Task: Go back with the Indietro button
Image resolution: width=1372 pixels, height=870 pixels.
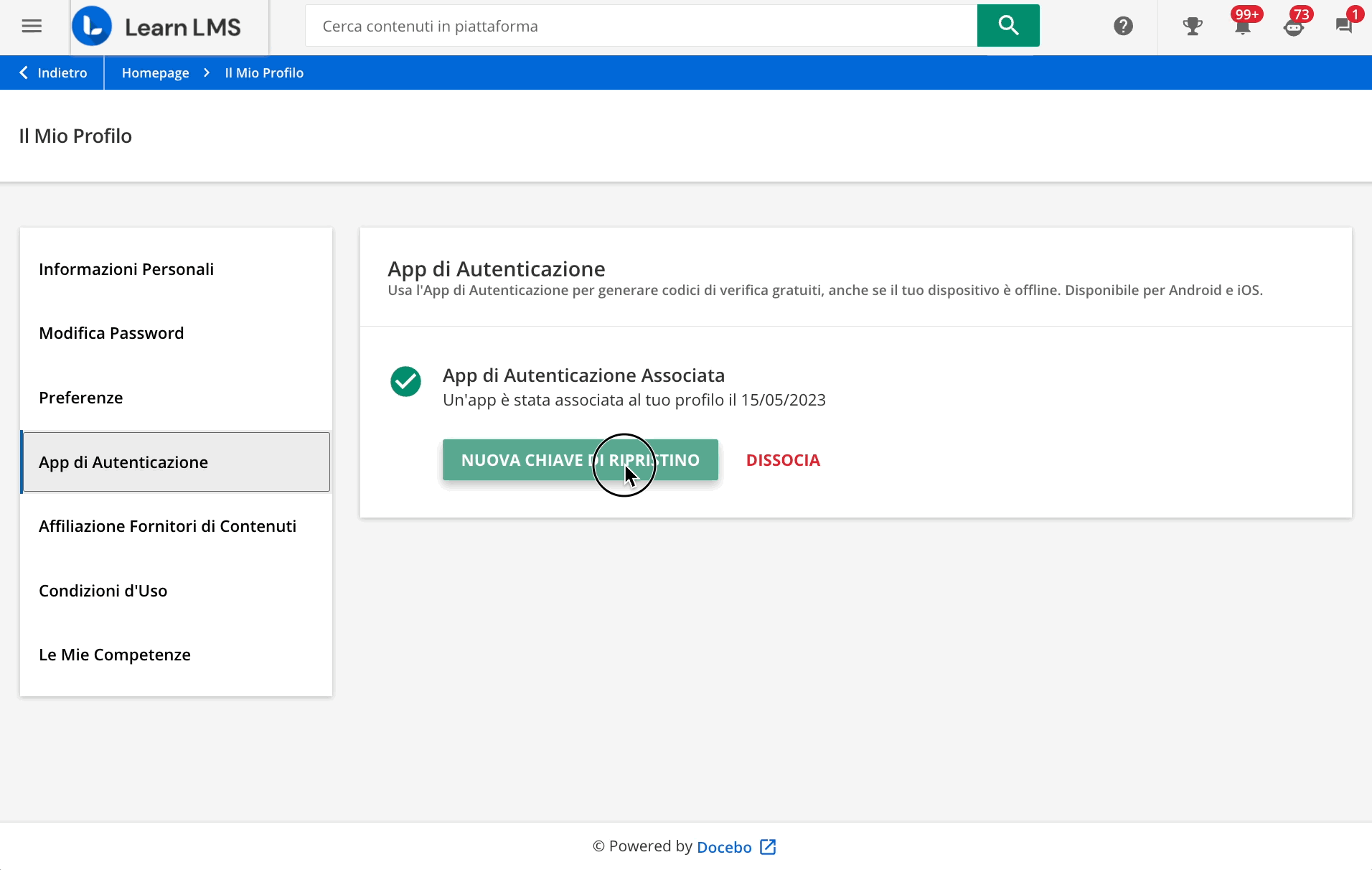Action: pos(53,72)
